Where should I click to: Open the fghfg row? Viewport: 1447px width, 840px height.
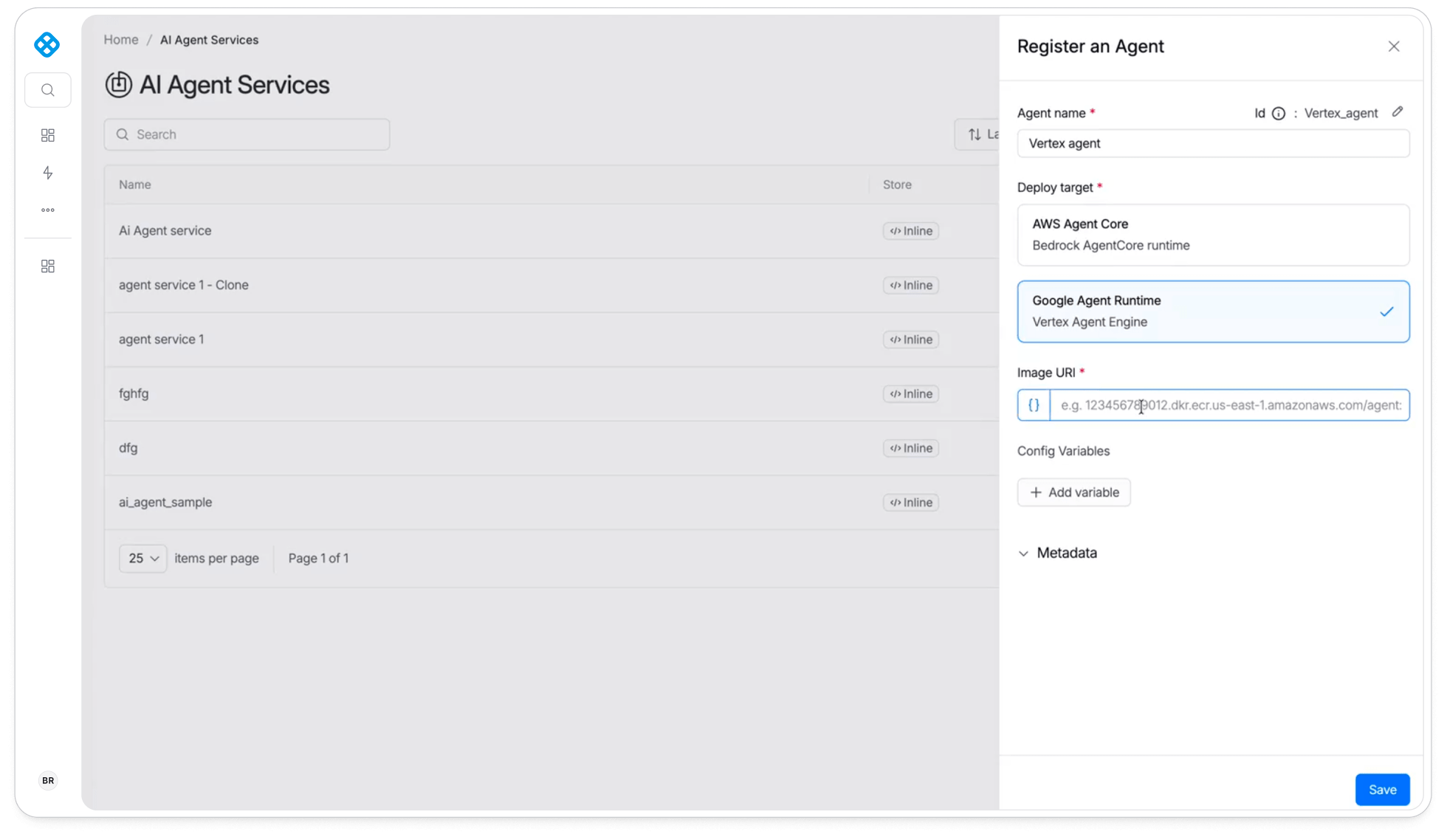(551, 393)
